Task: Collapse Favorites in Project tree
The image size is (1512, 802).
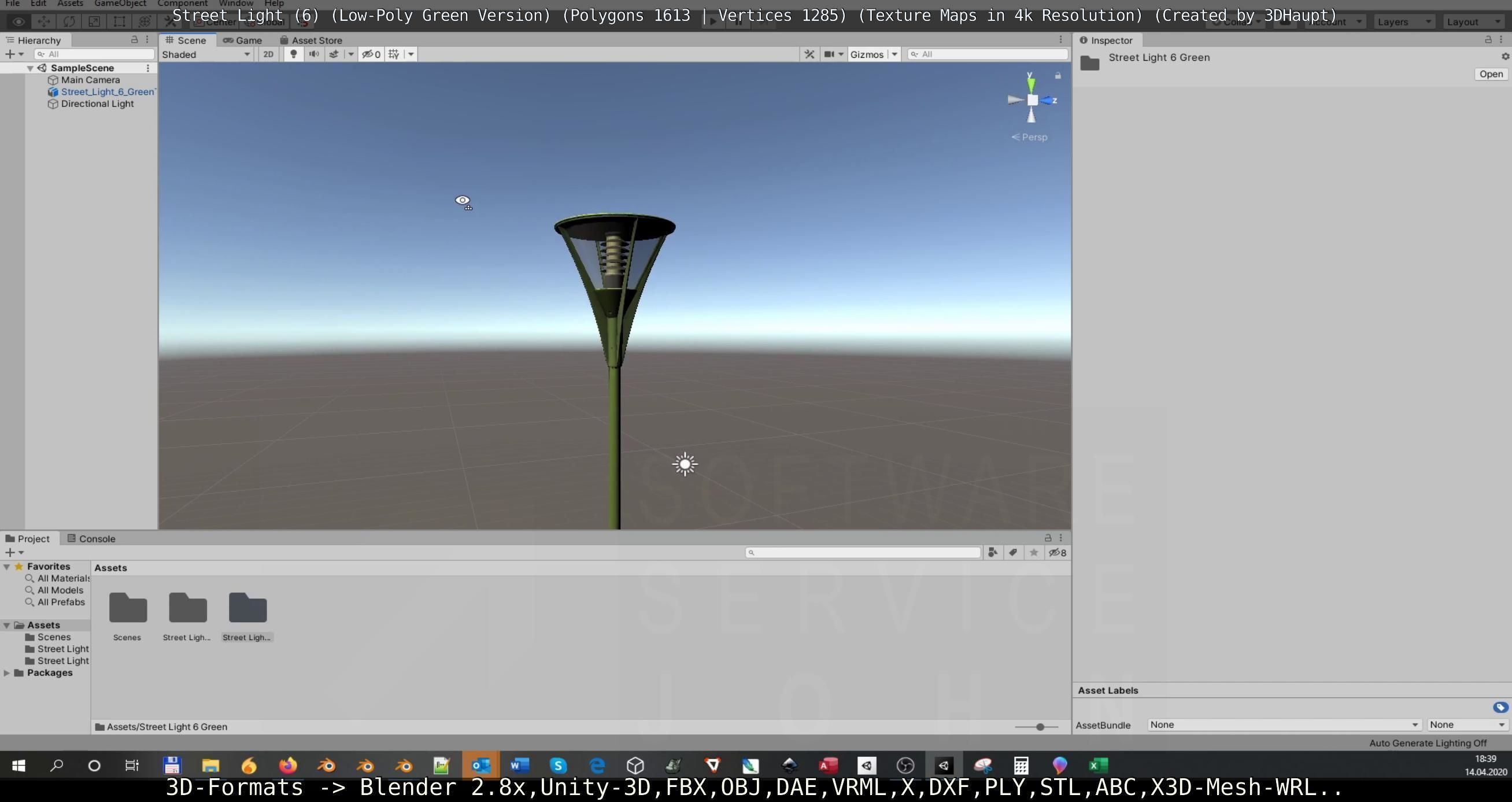Action: pyautogui.click(x=6, y=567)
